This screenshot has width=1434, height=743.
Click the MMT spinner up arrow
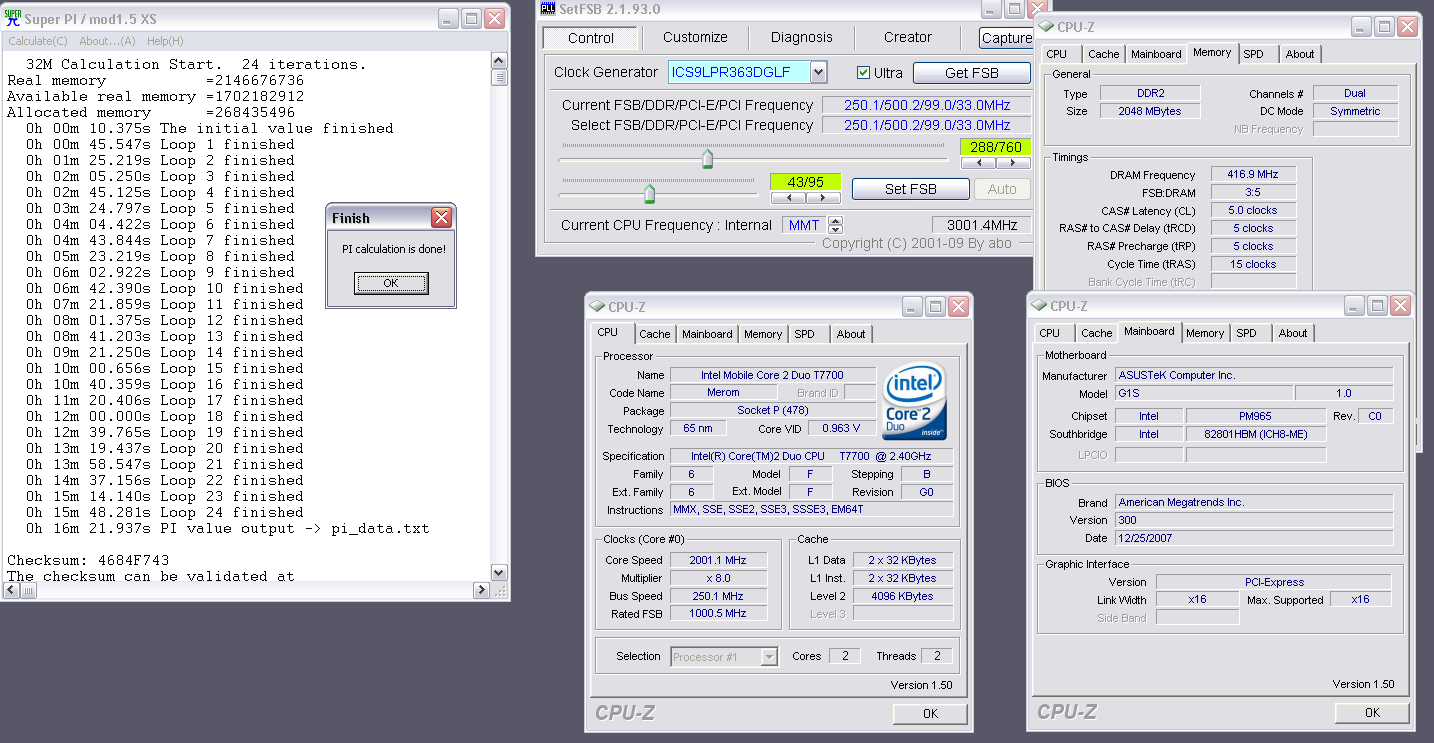point(836,220)
